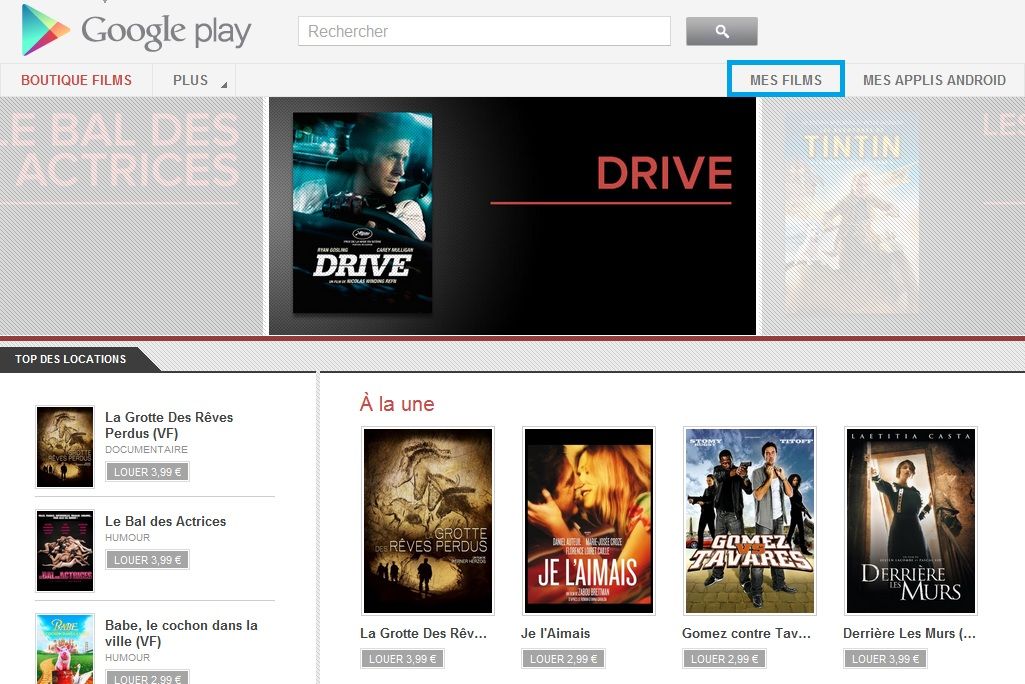Open La Grotte Des Rêves Perdus (VF) title link
The height and width of the screenshot is (684, 1025).
(x=169, y=425)
